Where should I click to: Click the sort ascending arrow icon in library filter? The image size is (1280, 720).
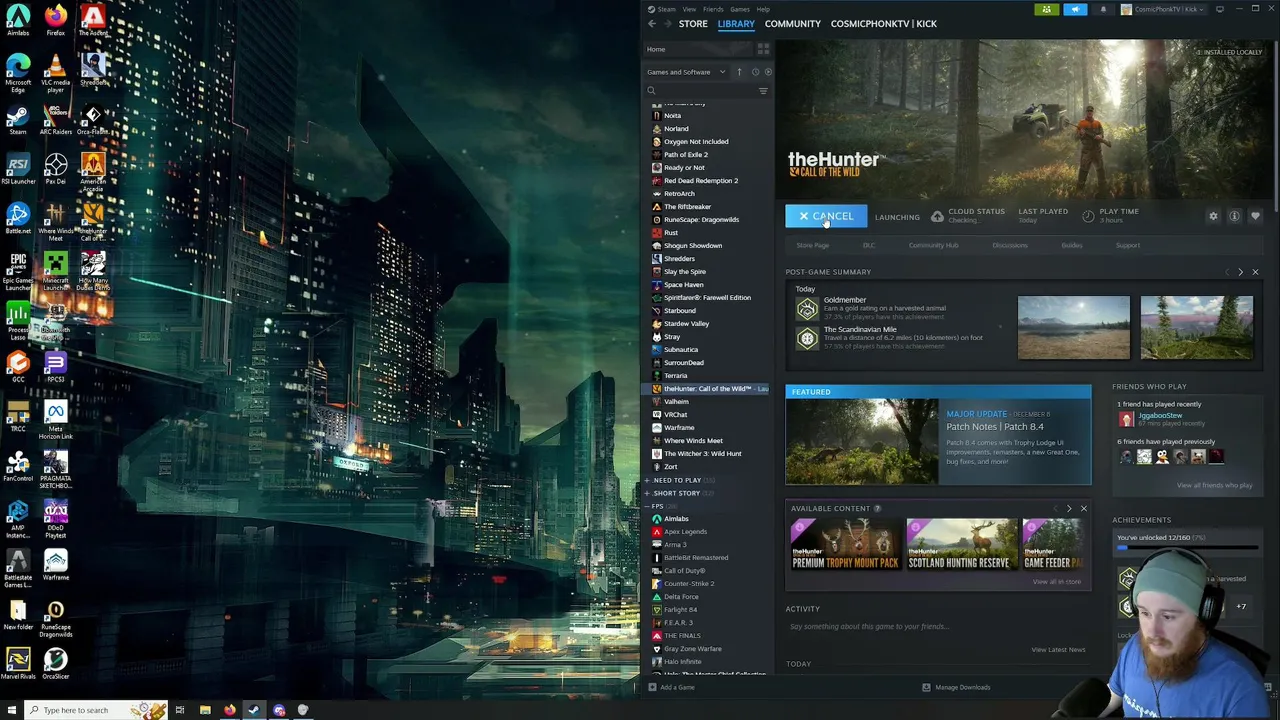point(739,72)
